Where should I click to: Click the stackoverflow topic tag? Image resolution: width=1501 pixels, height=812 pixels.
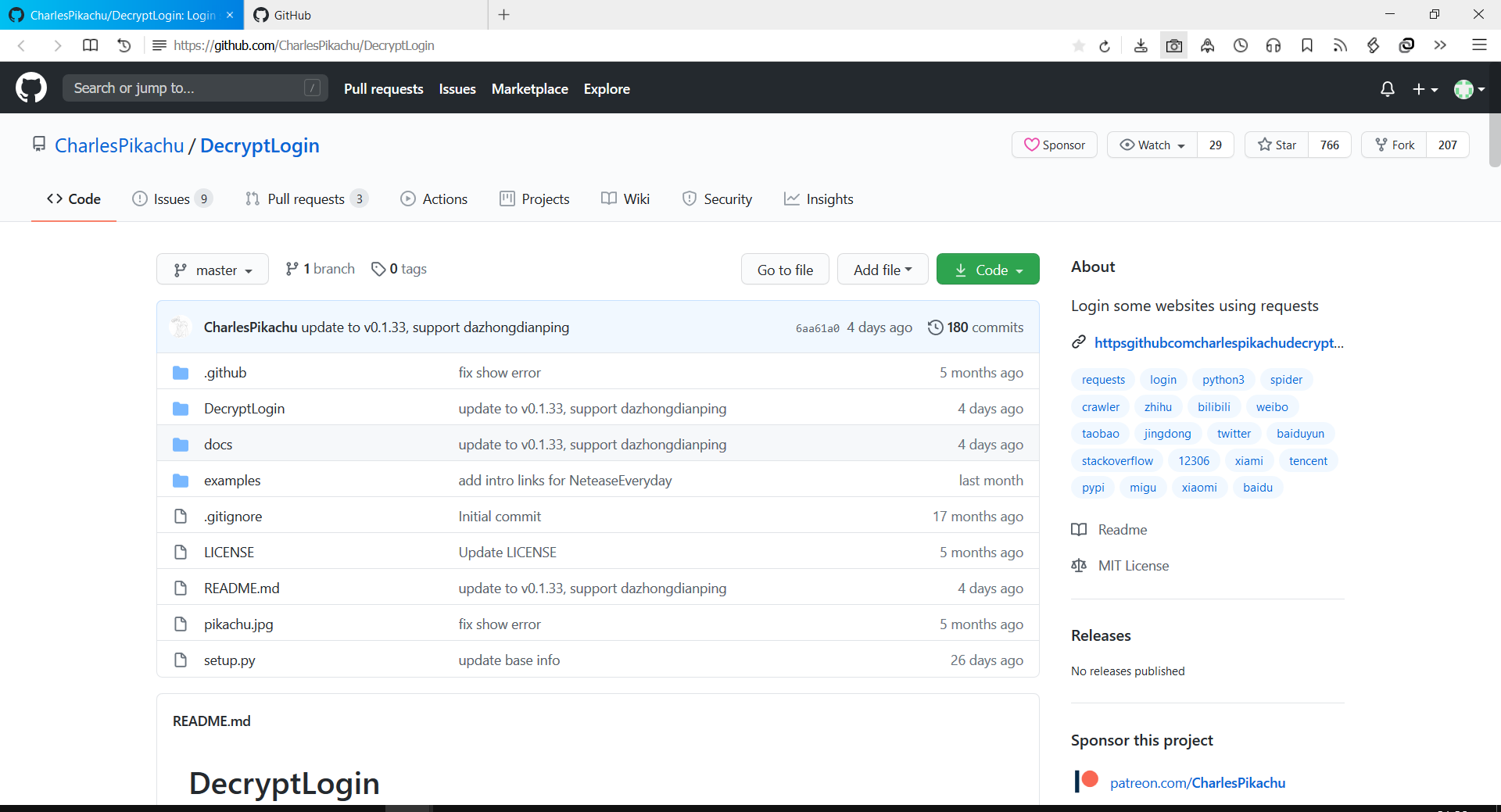click(x=1117, y=460)
